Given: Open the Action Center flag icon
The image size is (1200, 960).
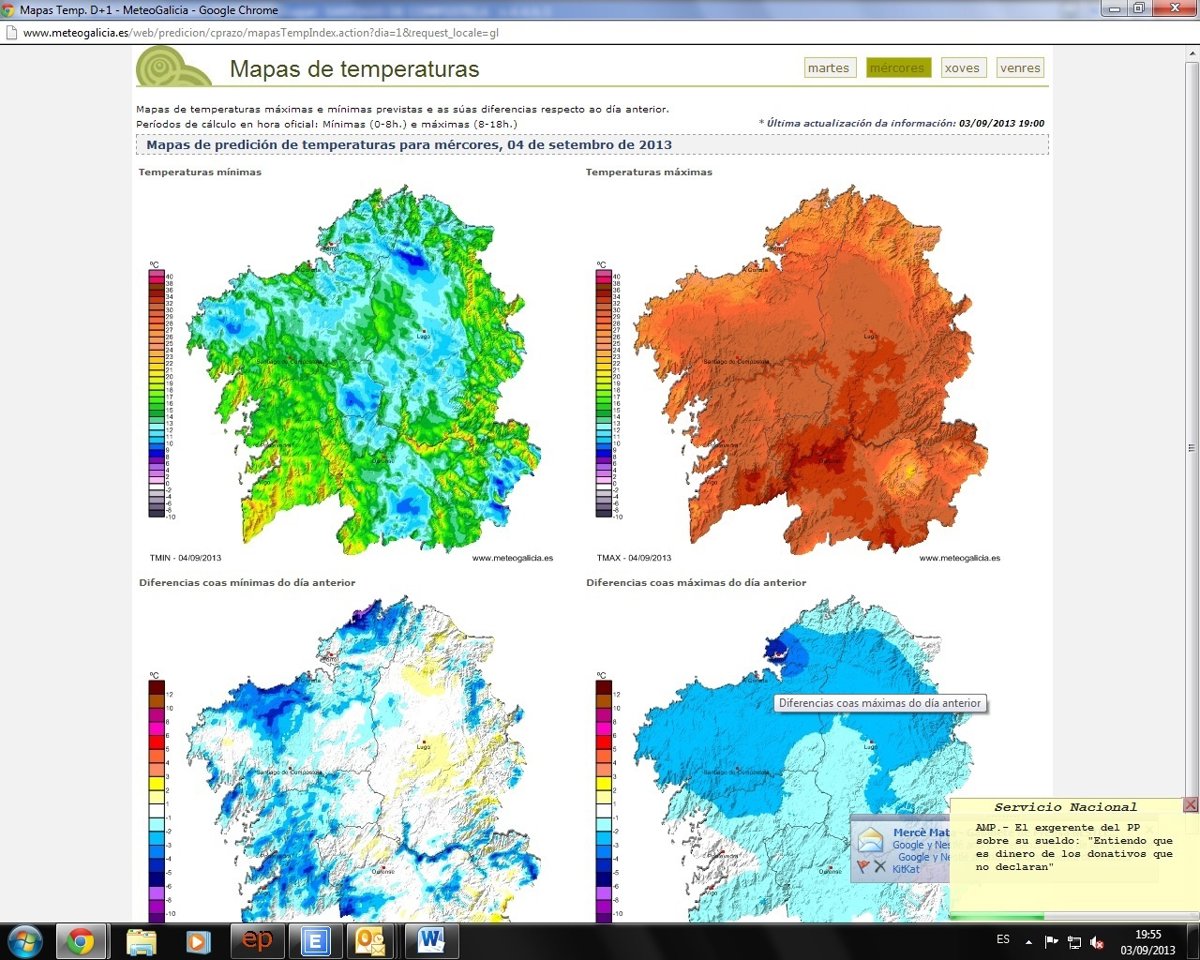Looking at the screenshot, I should [1051, 941].
